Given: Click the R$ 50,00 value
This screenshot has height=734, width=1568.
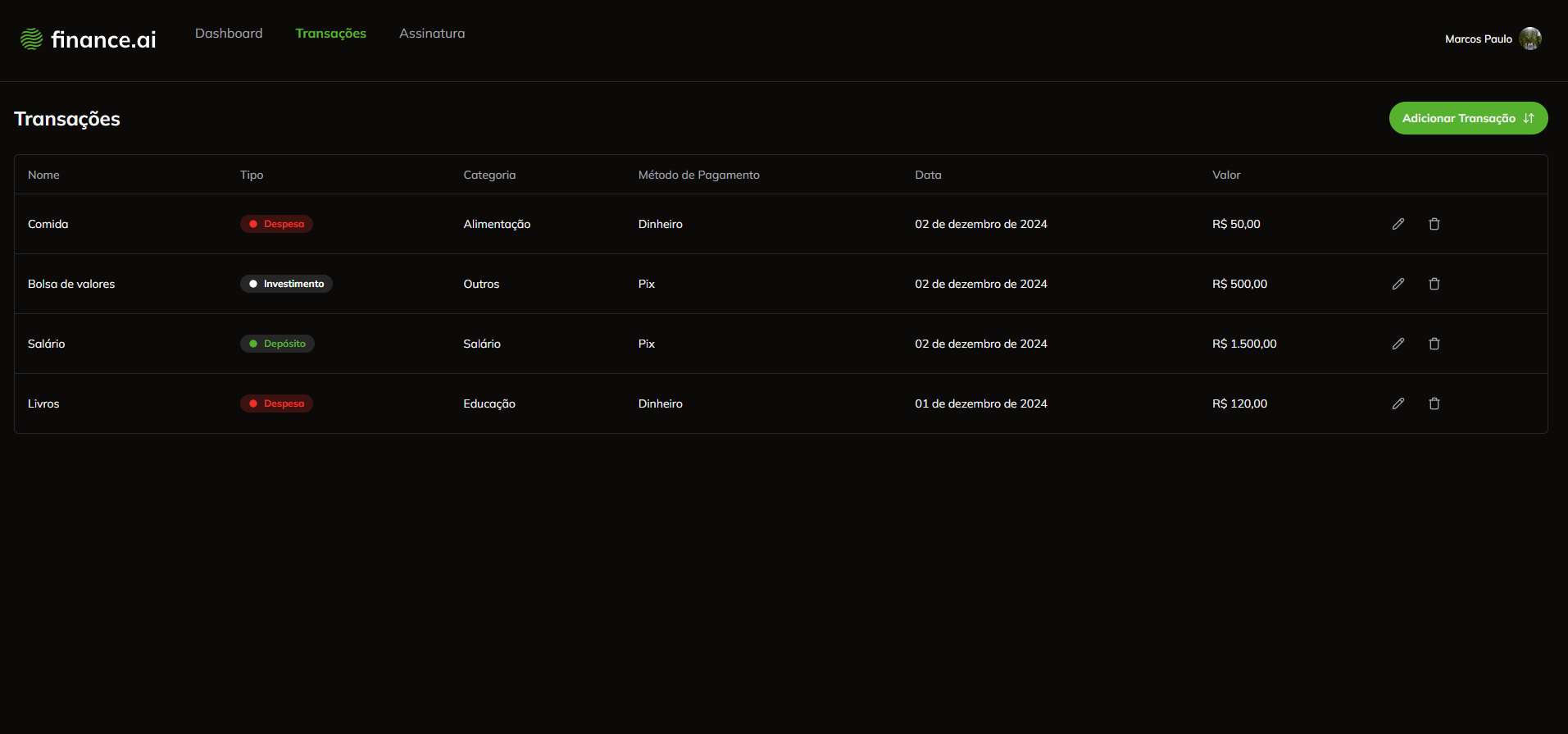Looking at the screenshot, I should point(1236,224).
